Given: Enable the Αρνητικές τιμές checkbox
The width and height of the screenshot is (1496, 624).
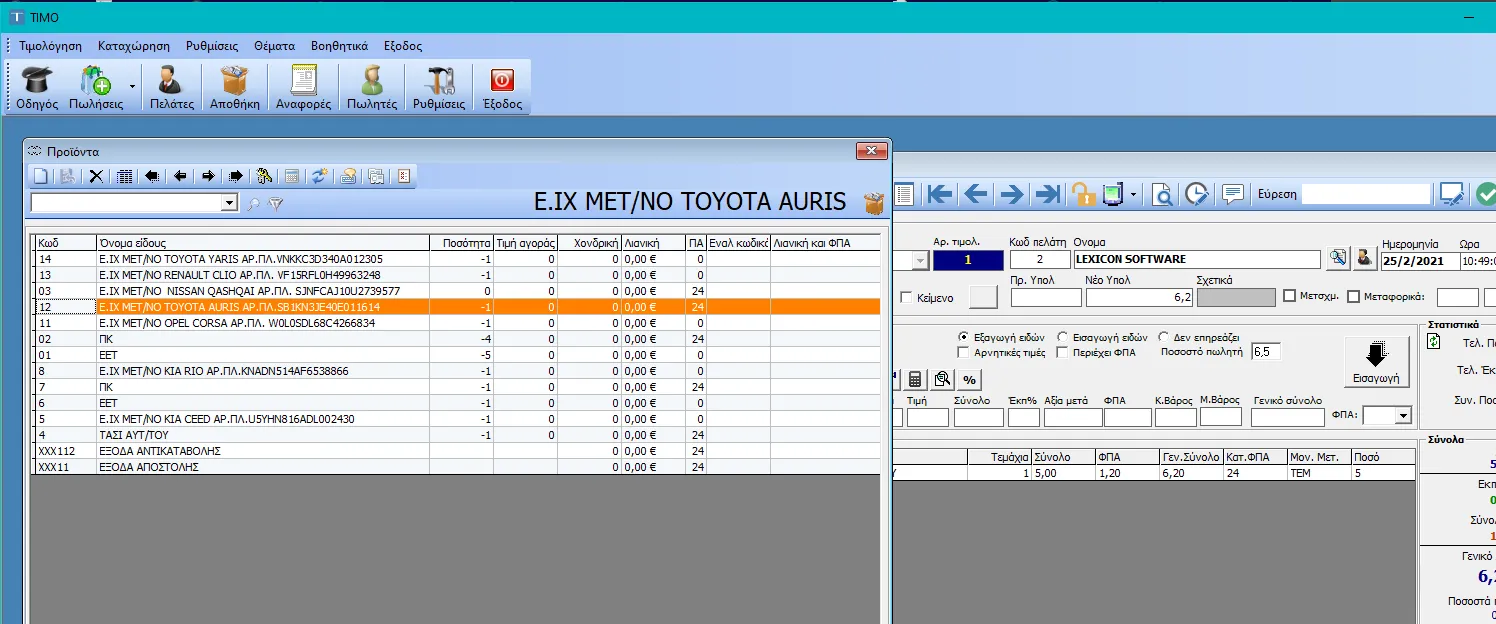Looking at the screenshot, I should [x=964, y=352].
